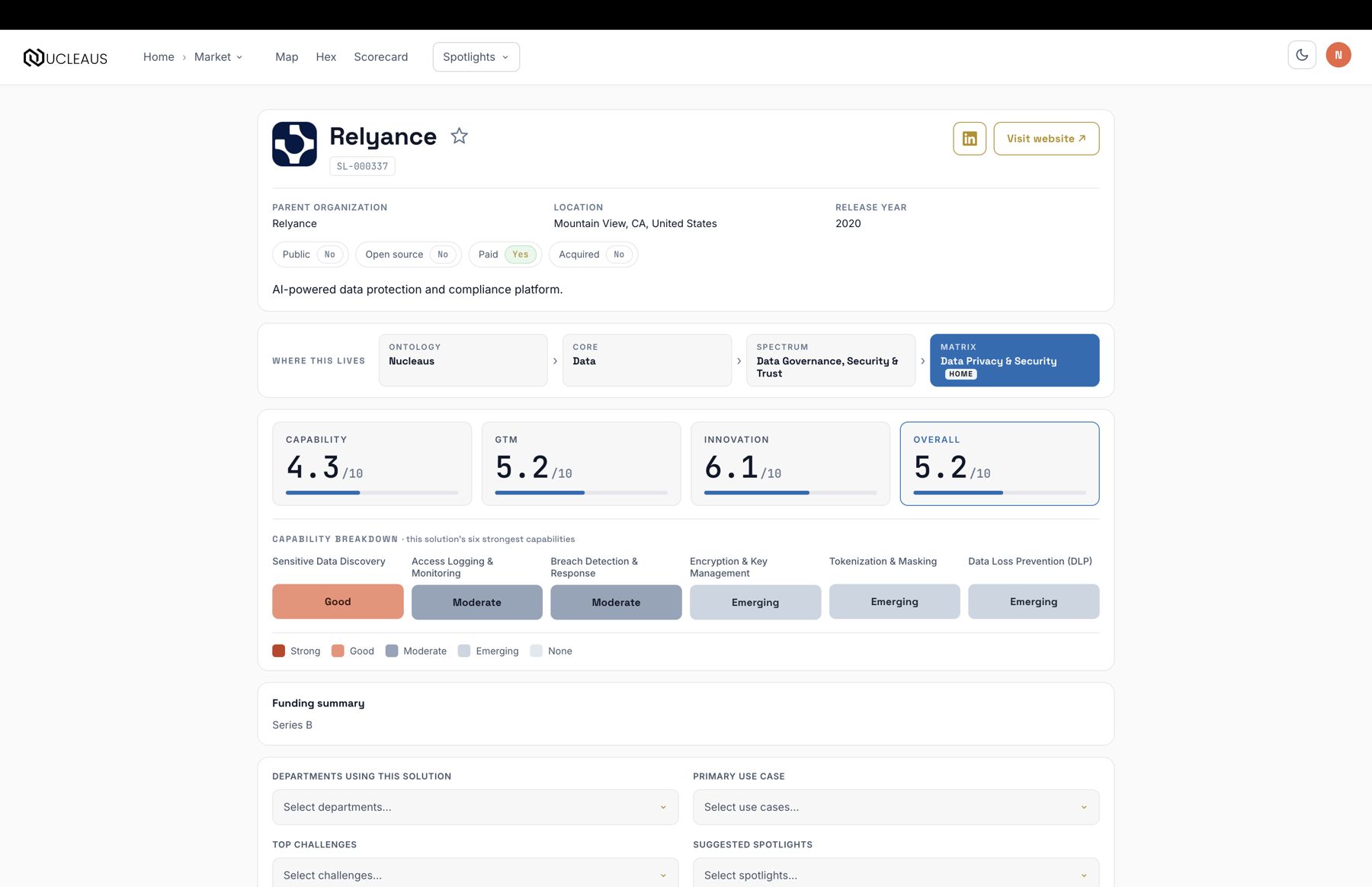Click the Relyance product logo
The width and height of the screenshot is (1372, 887).
[294, 144]
